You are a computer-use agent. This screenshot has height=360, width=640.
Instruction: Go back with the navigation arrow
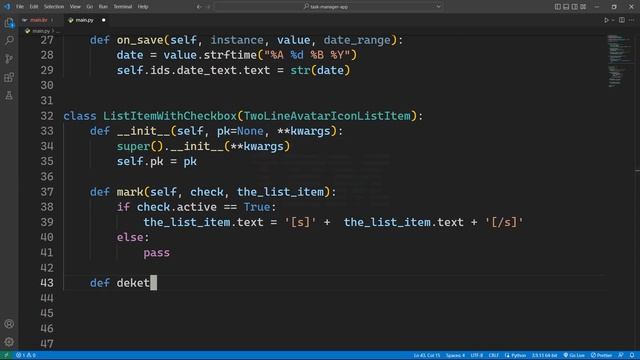(x=199, y=7)
